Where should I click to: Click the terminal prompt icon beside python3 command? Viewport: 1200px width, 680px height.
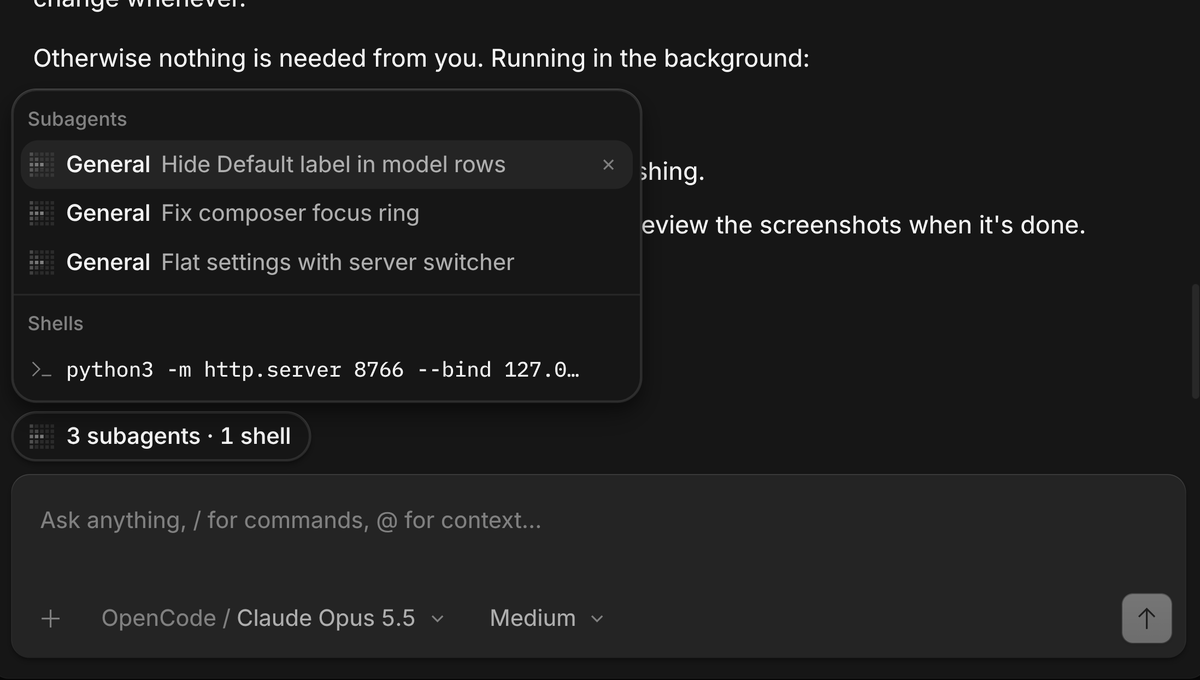[x=41, y=370]
